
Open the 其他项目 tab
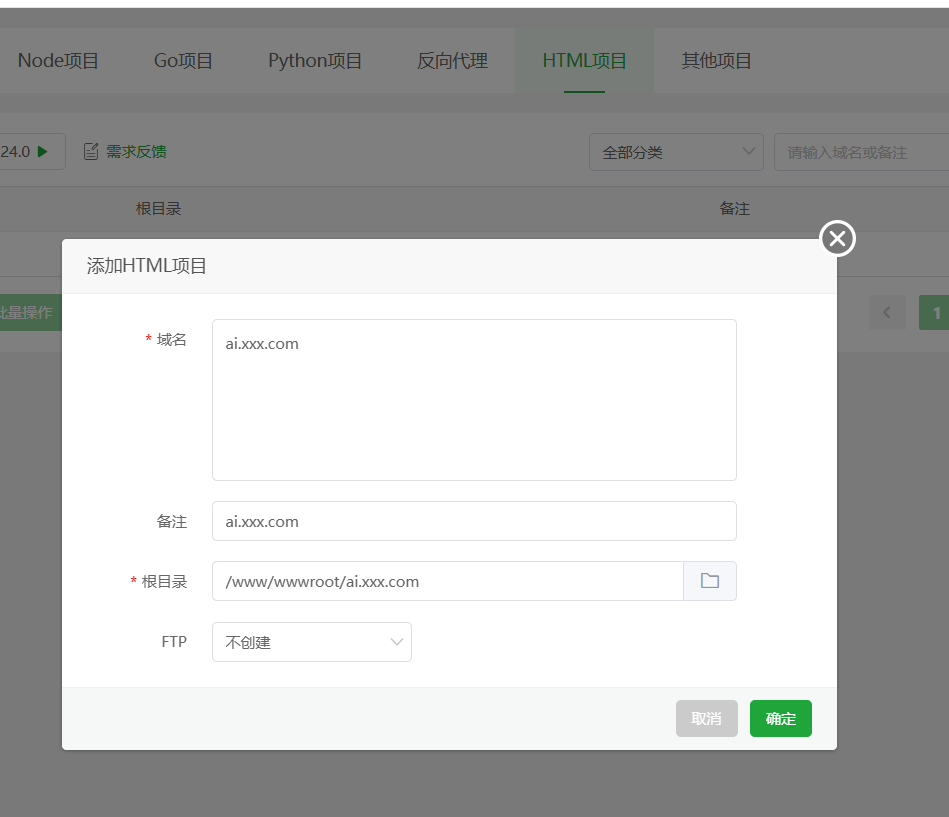click(716, 60)
